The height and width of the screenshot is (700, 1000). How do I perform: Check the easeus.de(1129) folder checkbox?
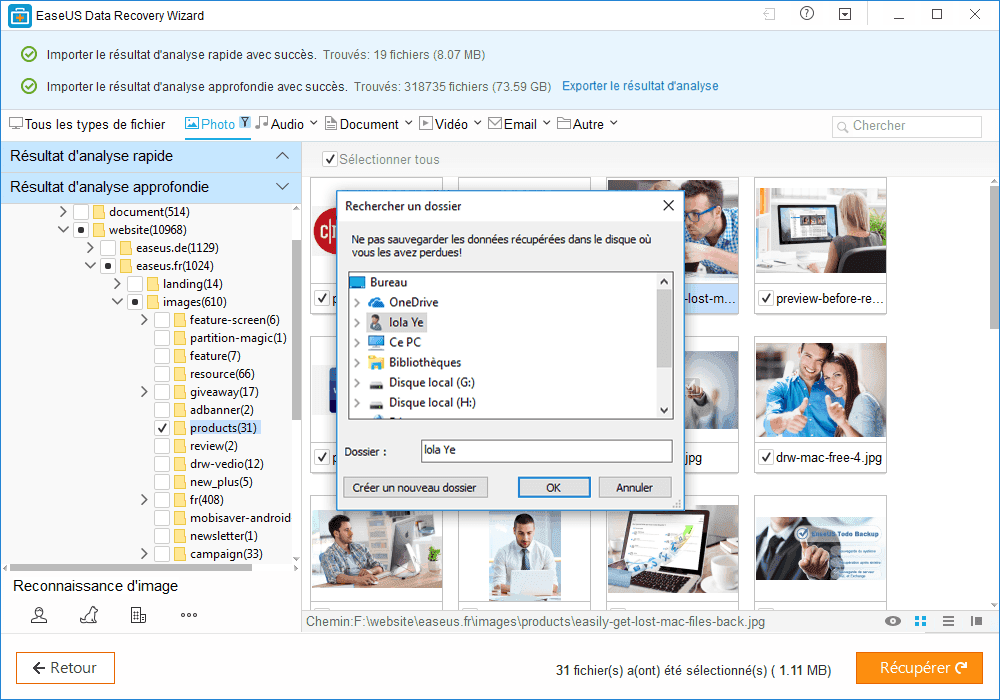108,247
